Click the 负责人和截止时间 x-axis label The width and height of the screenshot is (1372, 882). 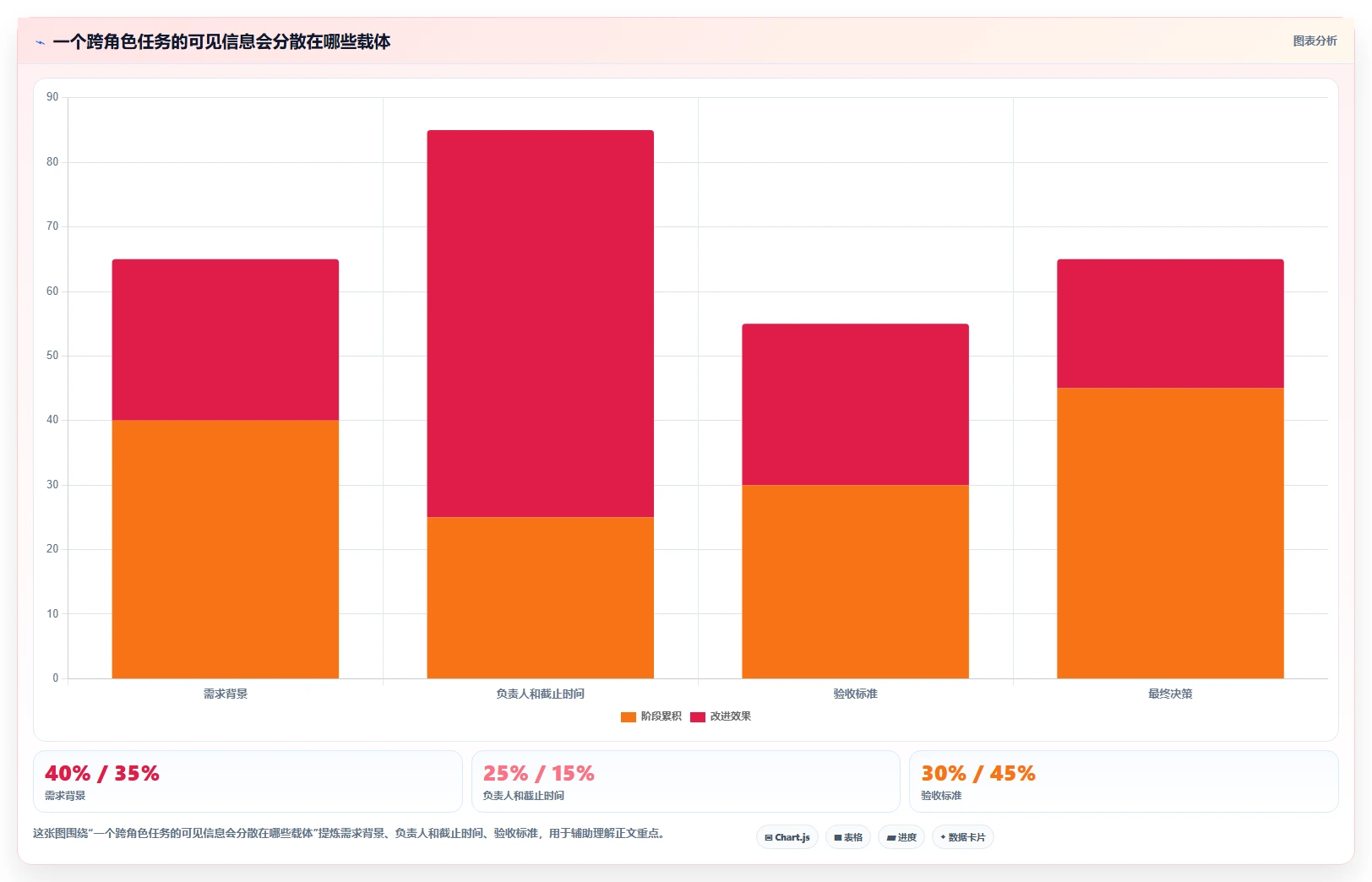point(541,694)
